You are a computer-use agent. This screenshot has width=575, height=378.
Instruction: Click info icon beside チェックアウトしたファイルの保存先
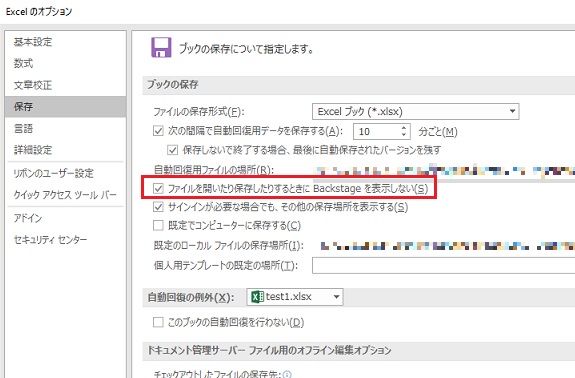click(287, 374)
